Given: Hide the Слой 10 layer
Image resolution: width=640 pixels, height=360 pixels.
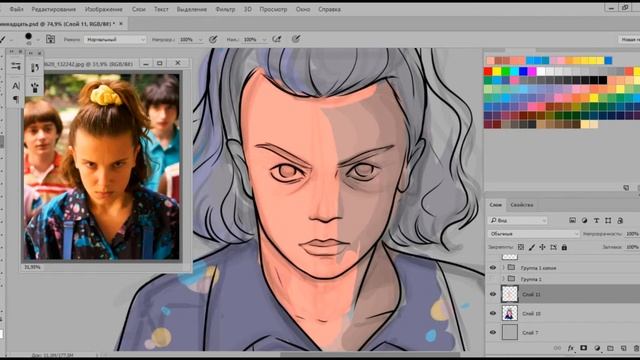Looking at the screenshot, I should (x=493, y=313).
